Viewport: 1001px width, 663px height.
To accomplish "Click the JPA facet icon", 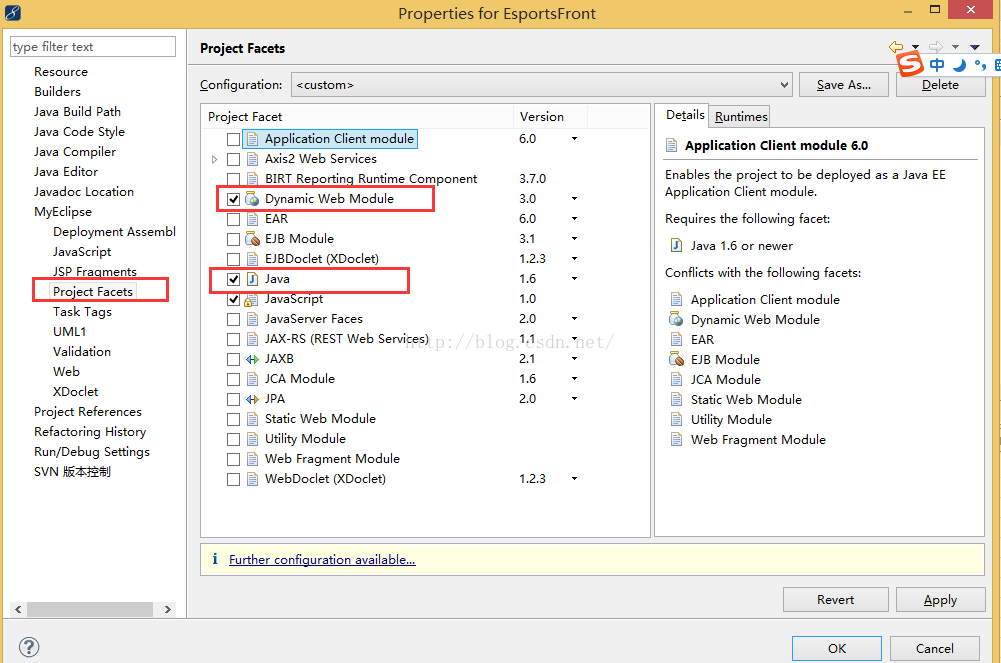I will (252, 399).
